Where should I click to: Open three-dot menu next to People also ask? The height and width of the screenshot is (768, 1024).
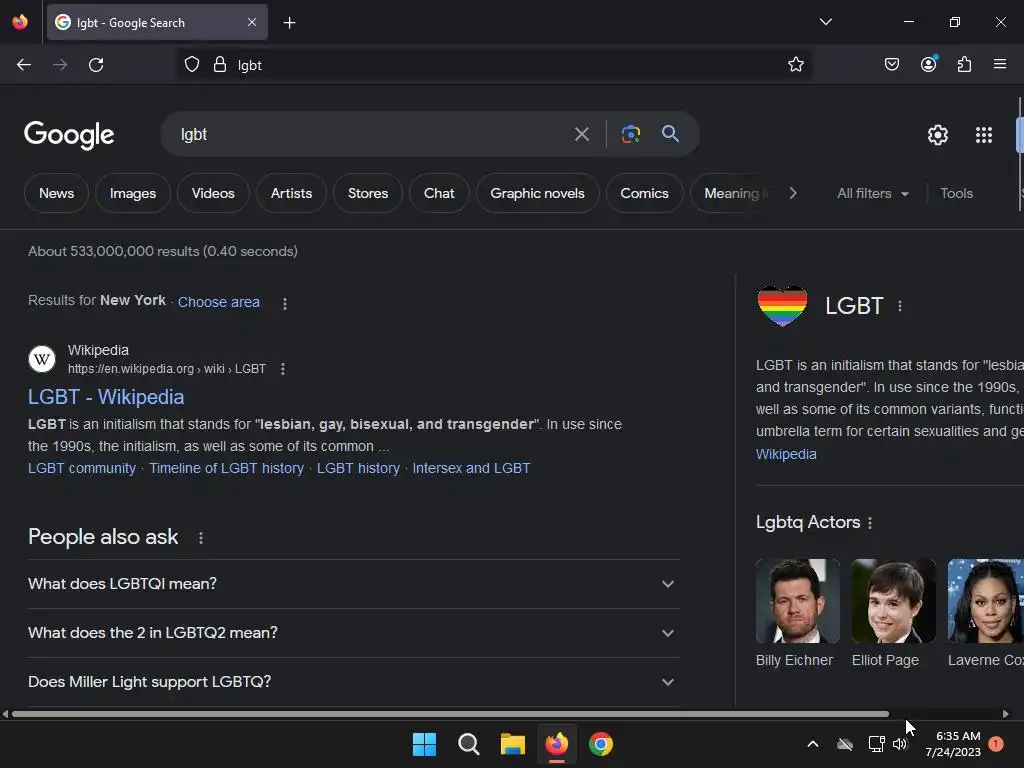[x=200, y=537]
